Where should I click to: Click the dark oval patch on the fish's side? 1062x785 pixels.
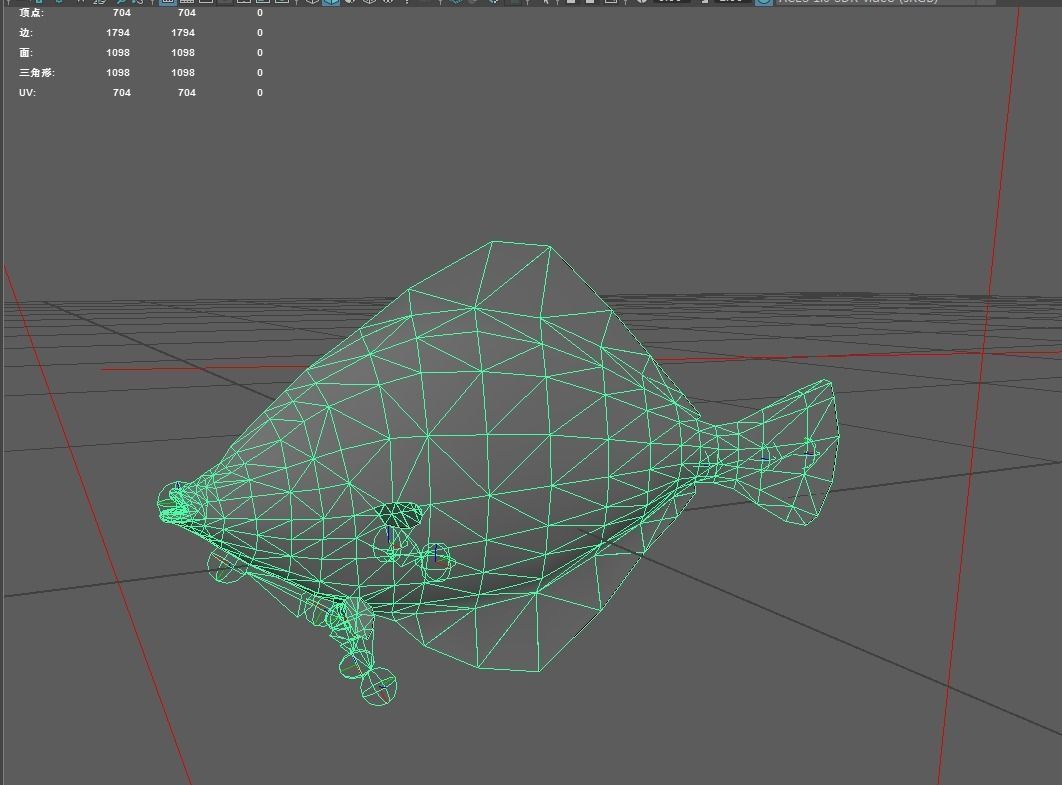click(400, 515)
